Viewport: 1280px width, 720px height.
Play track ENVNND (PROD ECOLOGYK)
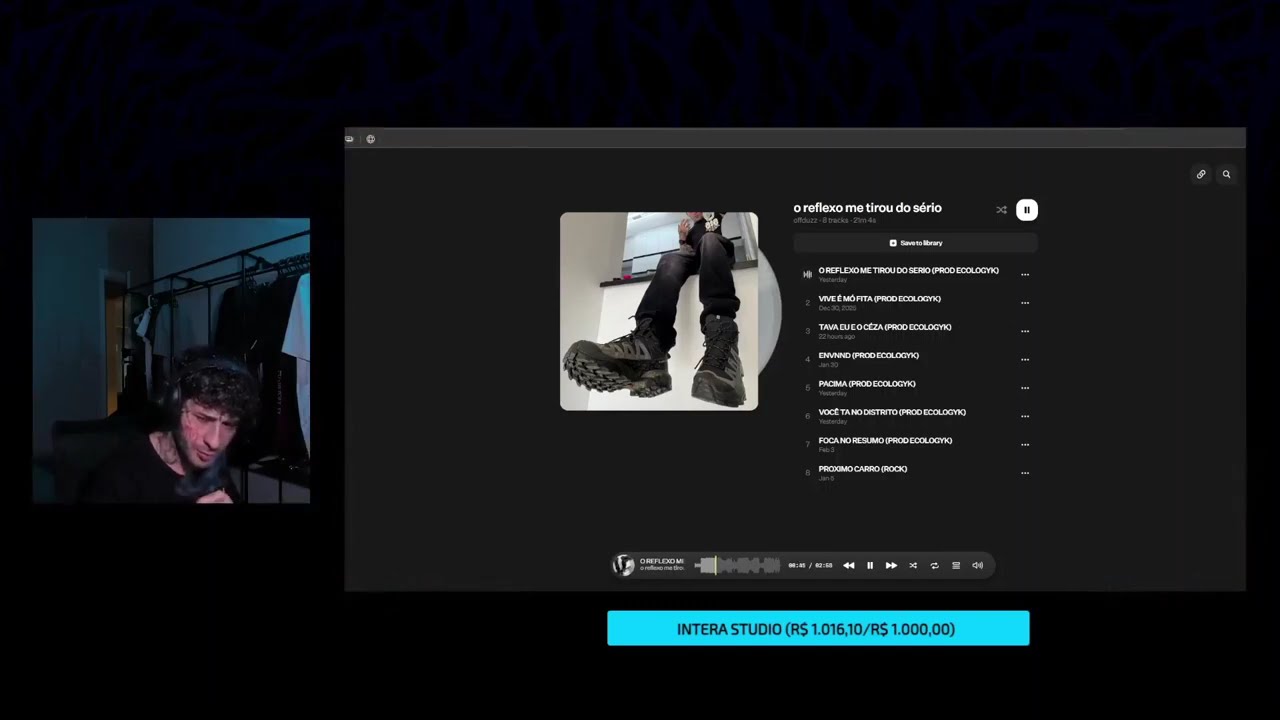(x=868, y=355)
